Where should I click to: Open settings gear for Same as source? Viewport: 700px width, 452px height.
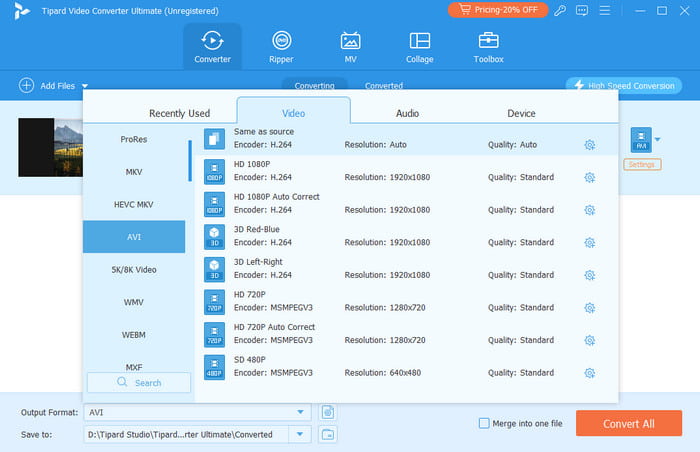[590, 145]
